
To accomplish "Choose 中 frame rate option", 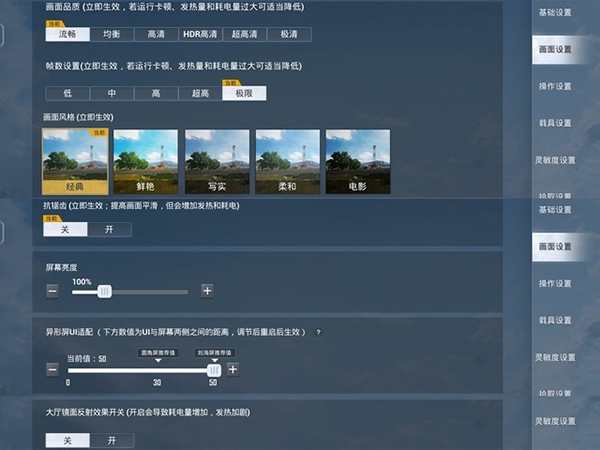I will pos(112,93).
